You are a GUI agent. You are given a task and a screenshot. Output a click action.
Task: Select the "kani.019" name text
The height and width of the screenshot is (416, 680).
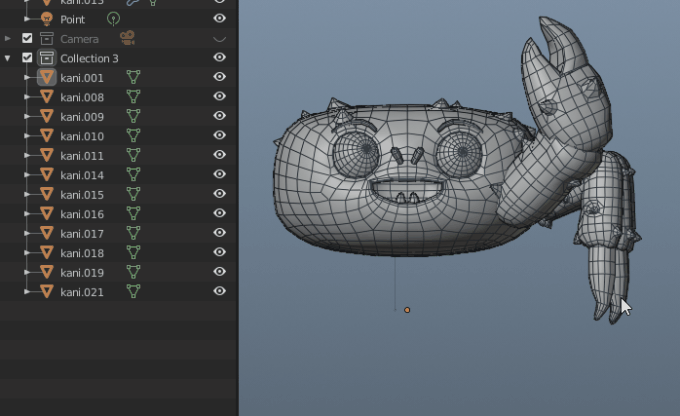[82, 273]
